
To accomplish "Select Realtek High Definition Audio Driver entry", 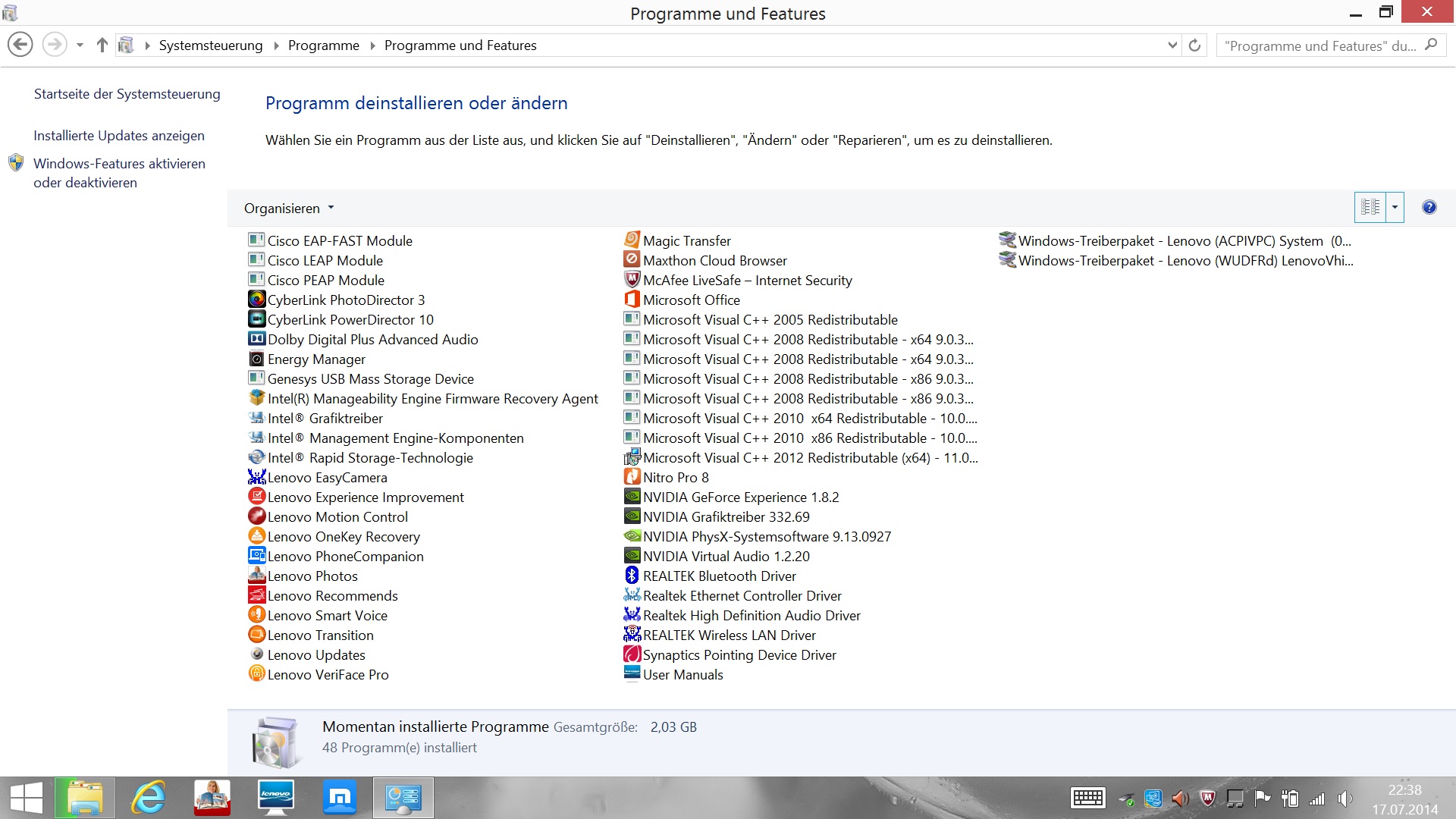I will click(742, 615).
